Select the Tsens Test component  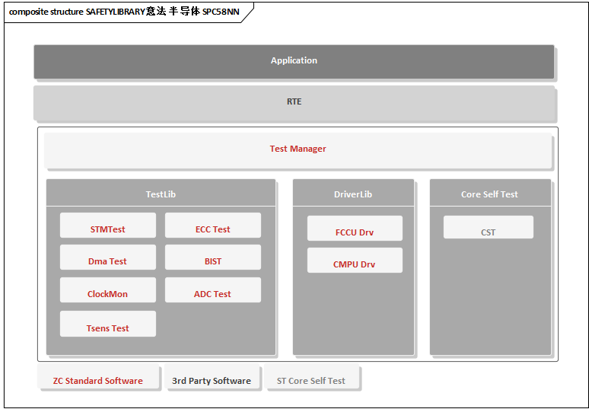click(108, 324)
